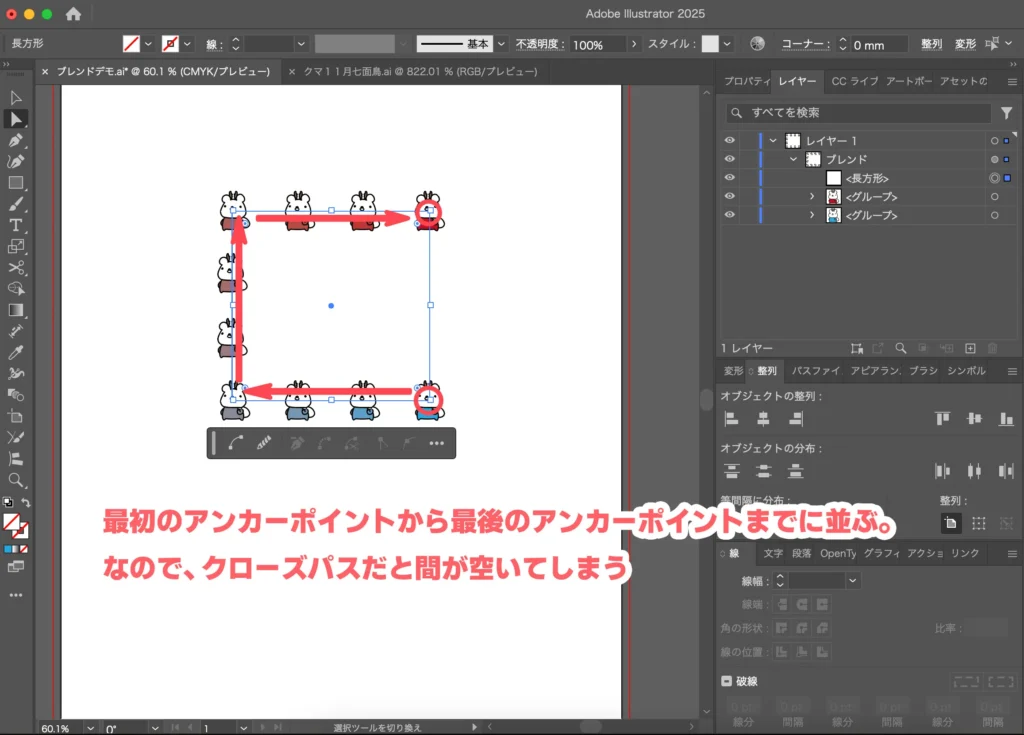Collapse the レイヤー 1 tree
1024x735 pixels.
pos(773,141)
